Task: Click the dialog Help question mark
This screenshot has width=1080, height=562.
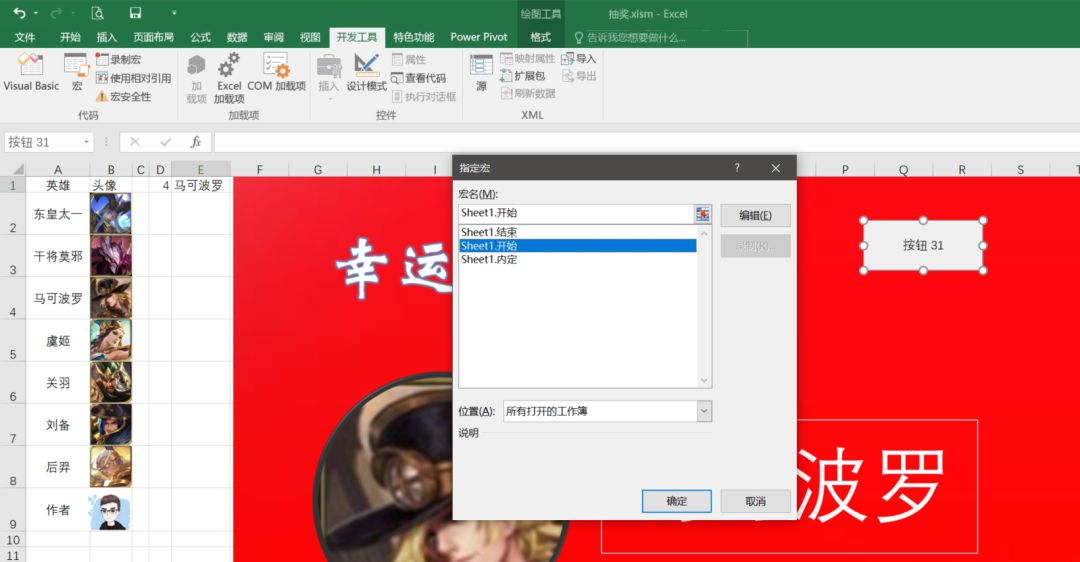Action: click(737, 167)
